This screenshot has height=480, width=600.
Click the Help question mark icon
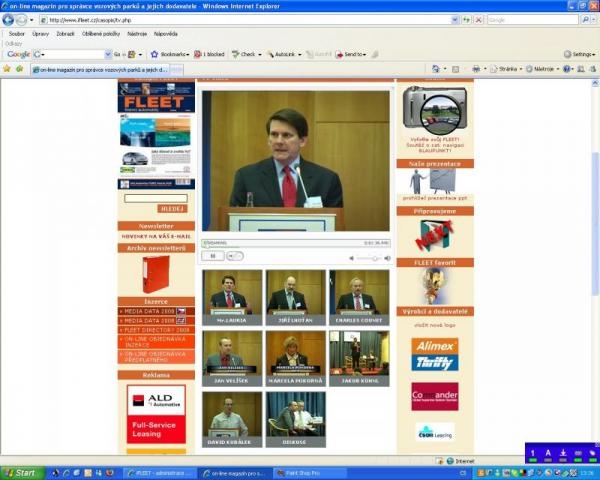point(567,69)
